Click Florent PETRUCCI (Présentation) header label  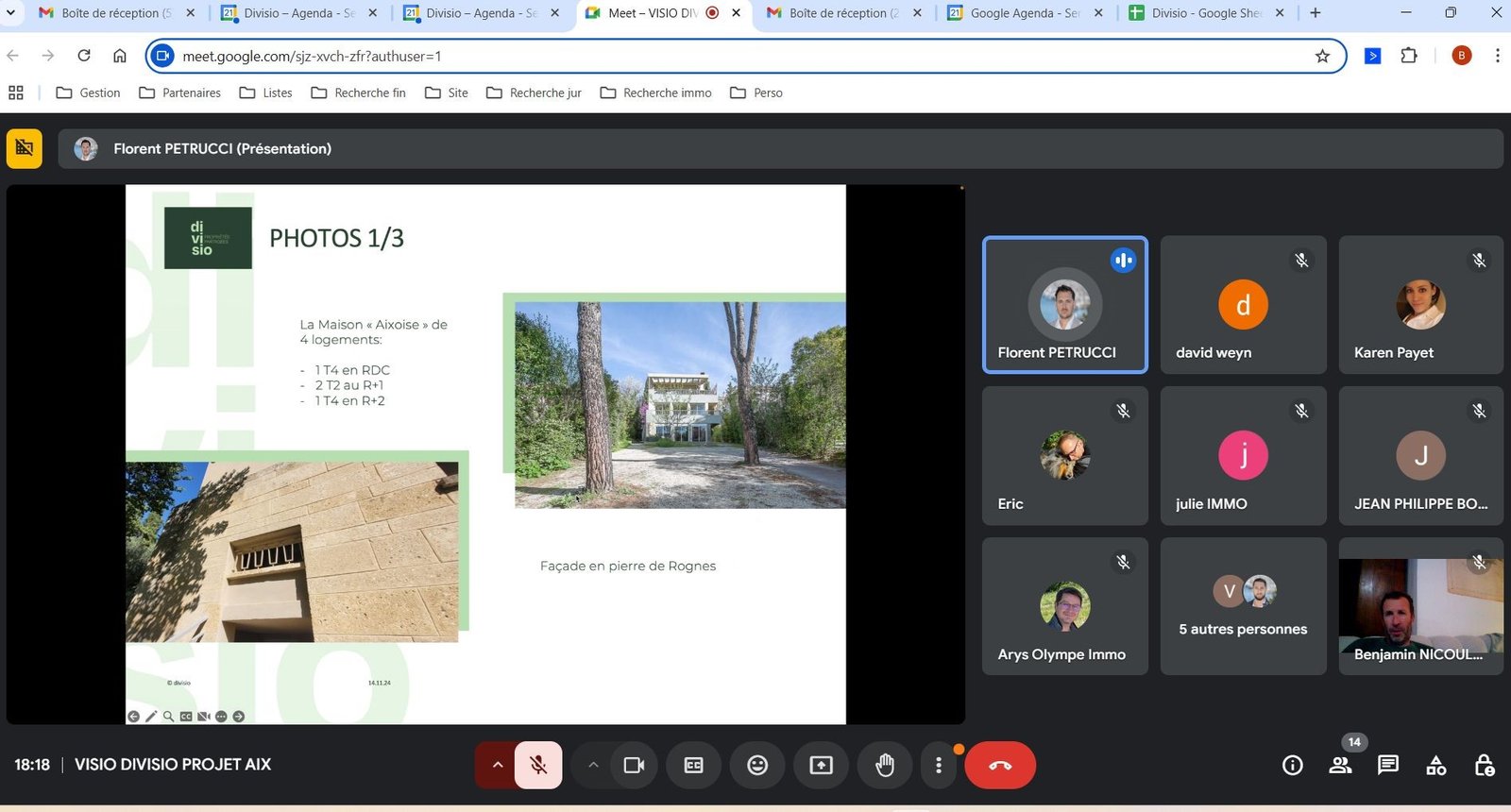222,148
